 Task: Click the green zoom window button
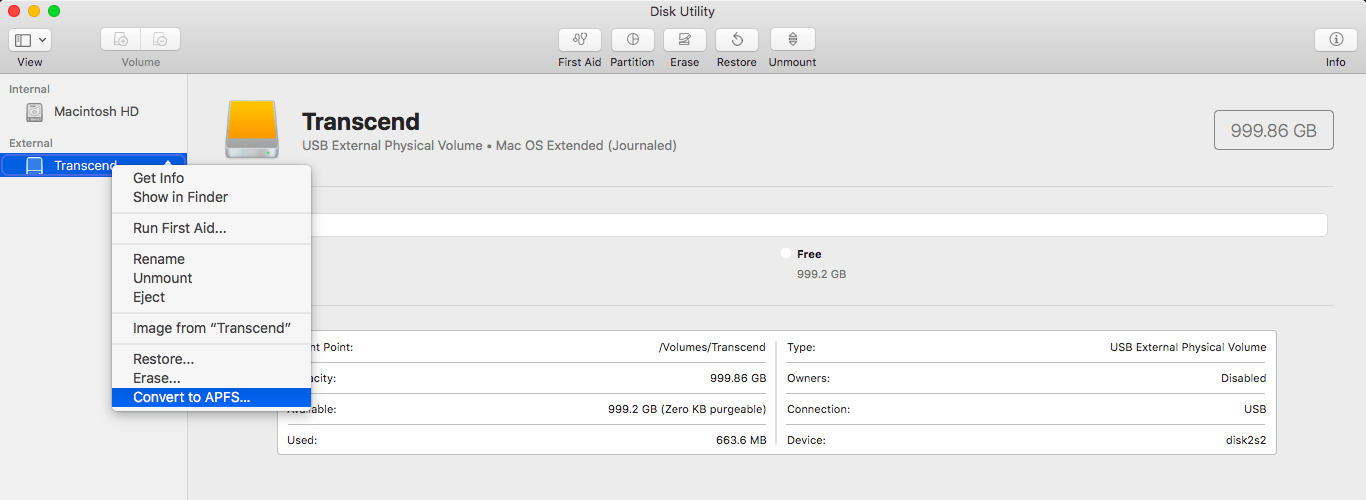[x=54, y=11]
